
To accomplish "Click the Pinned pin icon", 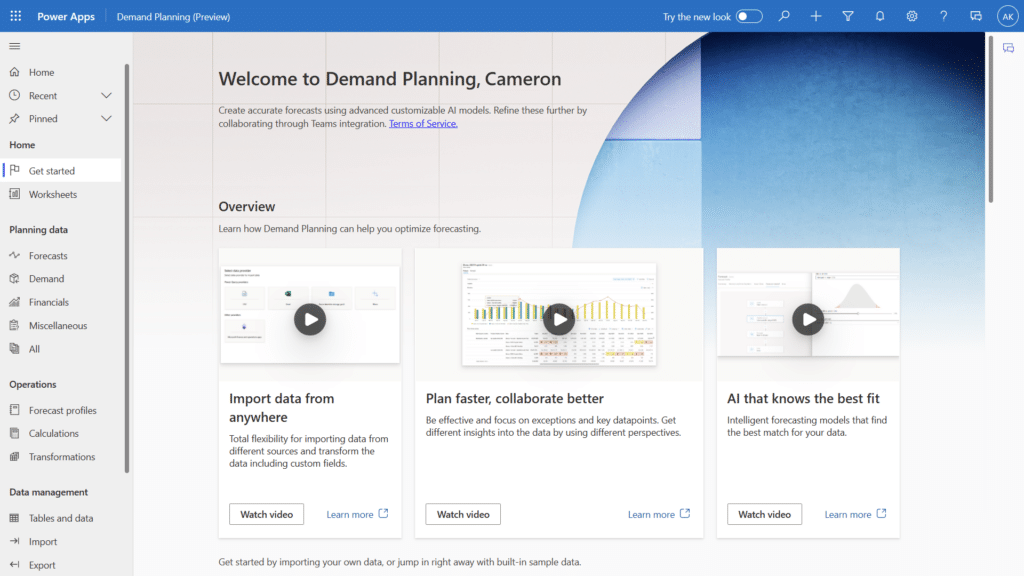I will tap(14, 118).
